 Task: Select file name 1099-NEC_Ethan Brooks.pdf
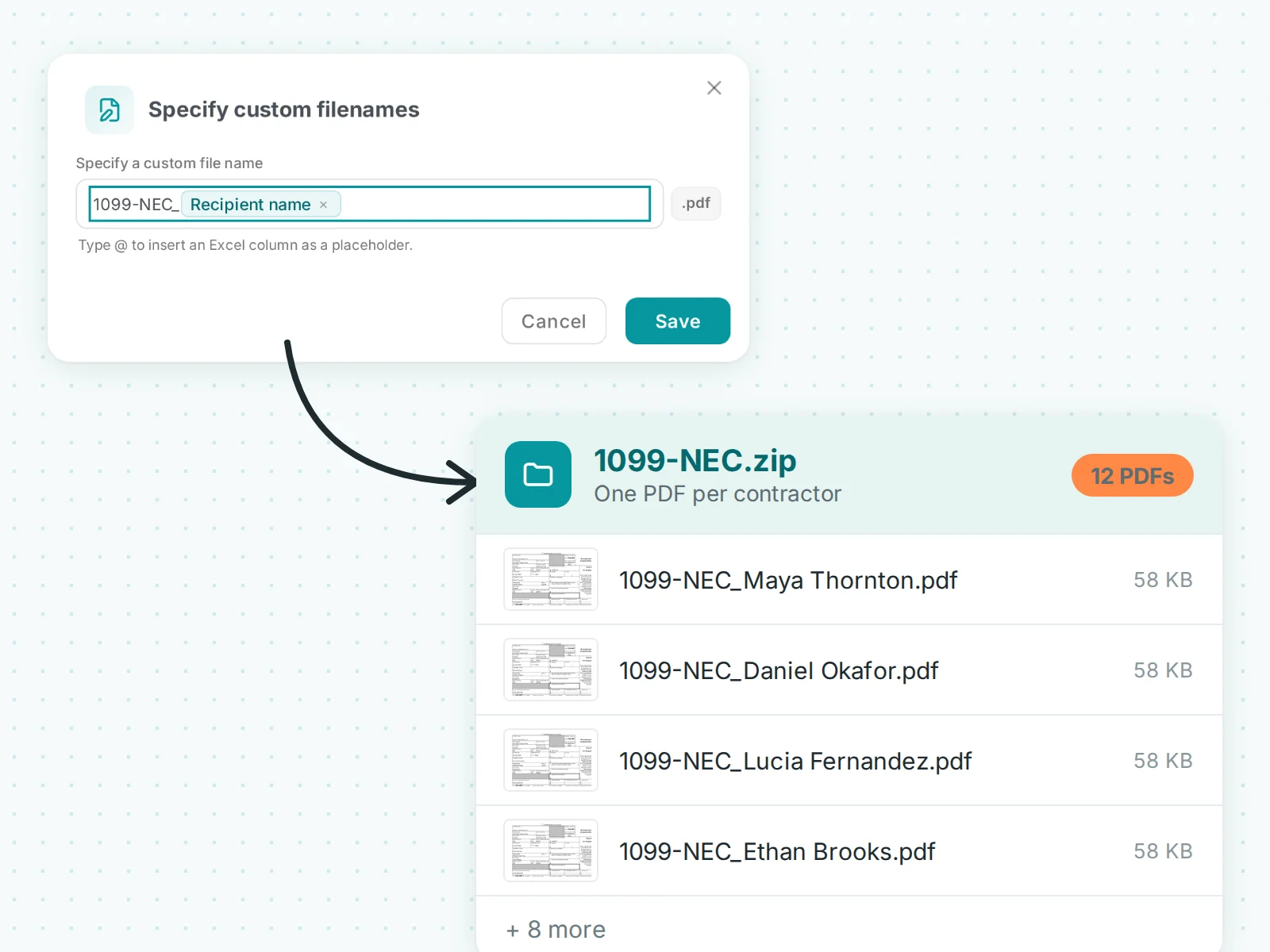(777, 852)
